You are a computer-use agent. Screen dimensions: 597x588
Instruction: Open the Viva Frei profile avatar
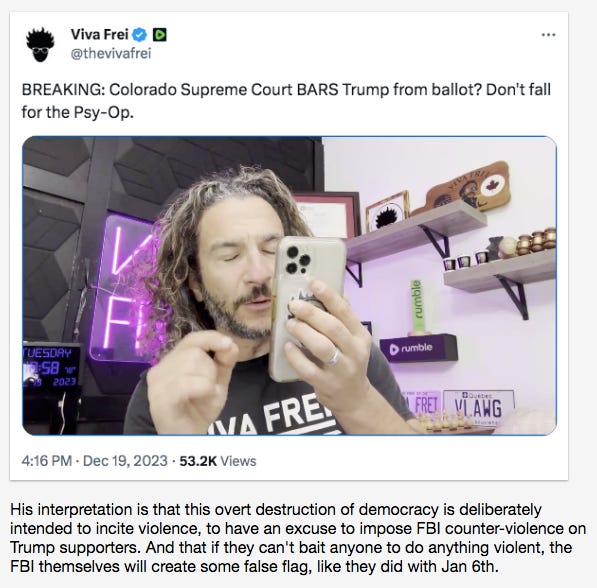coord(40,45)
